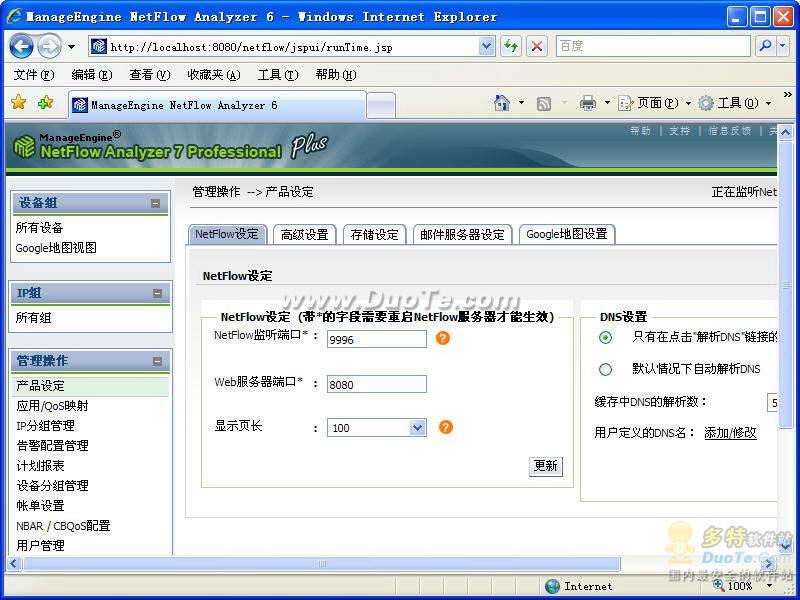Click the help icon beside NetFlow监听端口
This screenshot has width=800, height=600.
coord(443,338)
